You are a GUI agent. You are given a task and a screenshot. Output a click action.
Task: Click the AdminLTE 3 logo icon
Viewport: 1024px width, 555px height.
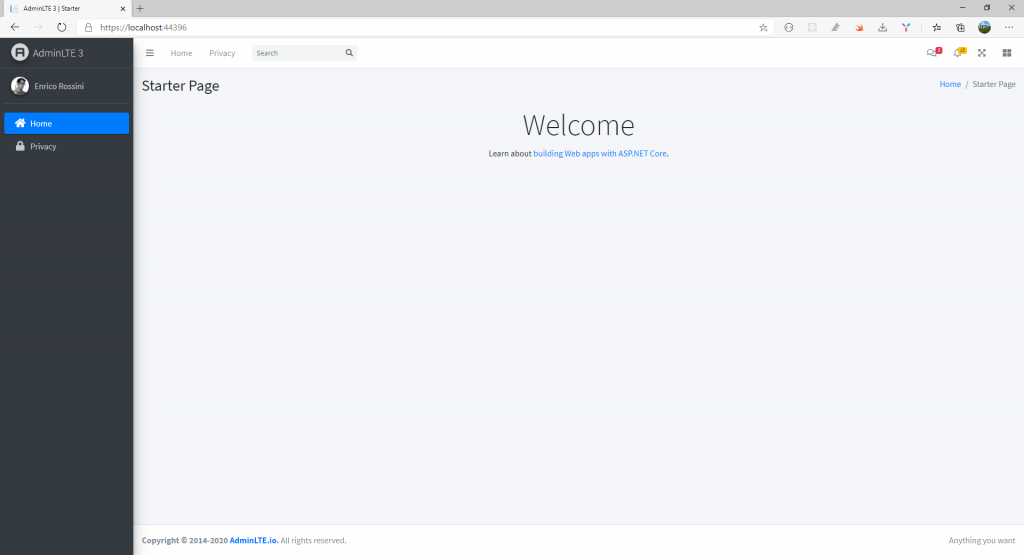click(x=20, y=52)
